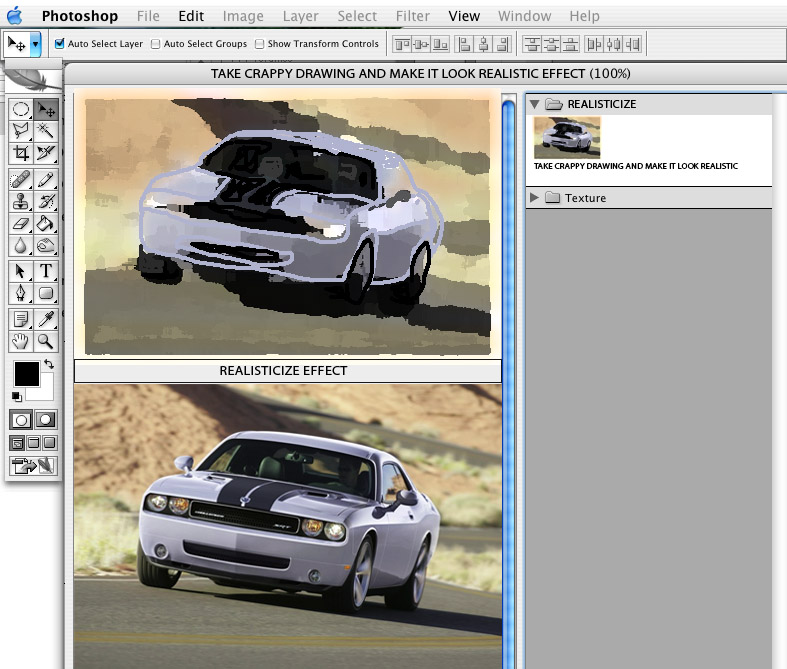Pick the Clone Stamp tool
The height and width of the screenshot is (669, 787).
pos(21,201)
